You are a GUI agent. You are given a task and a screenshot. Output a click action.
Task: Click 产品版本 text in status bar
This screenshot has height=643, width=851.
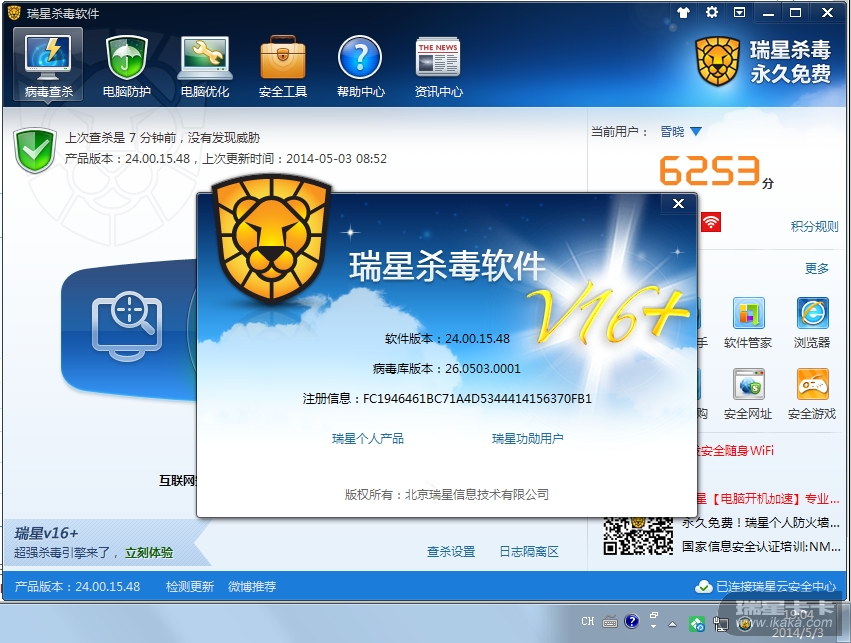pos(77,586)
